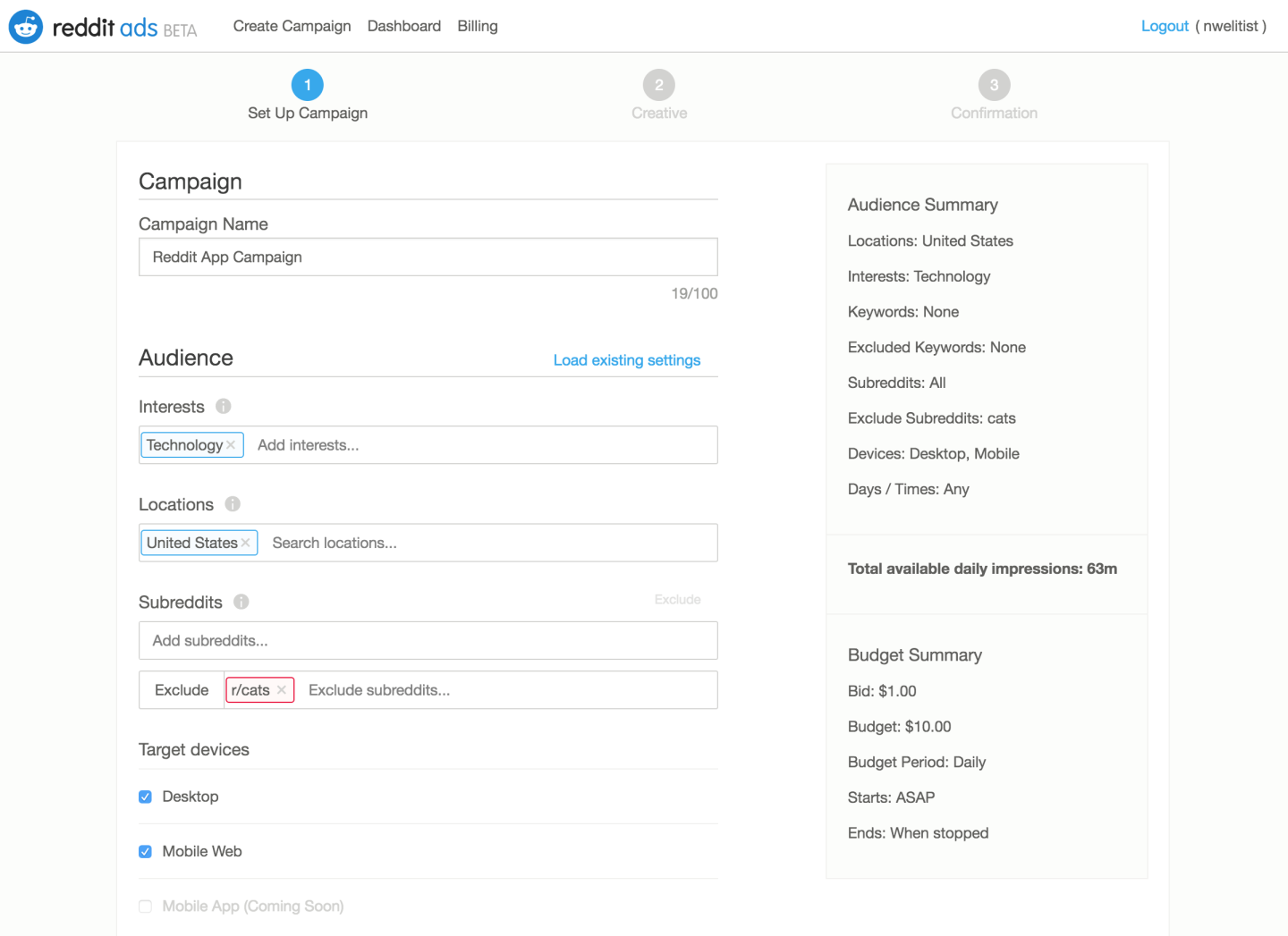Focus the Campaign Name input field

tap(428, 257)
